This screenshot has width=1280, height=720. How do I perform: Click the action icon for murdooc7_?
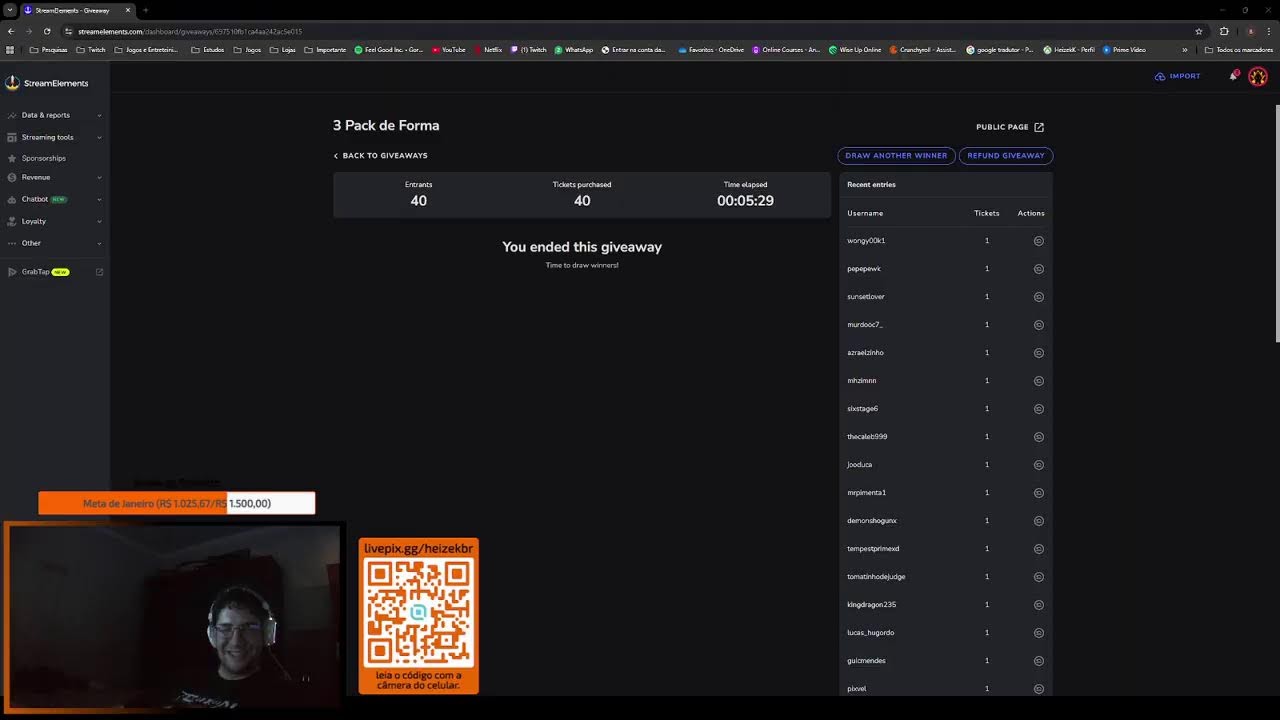click(1038, 325)
